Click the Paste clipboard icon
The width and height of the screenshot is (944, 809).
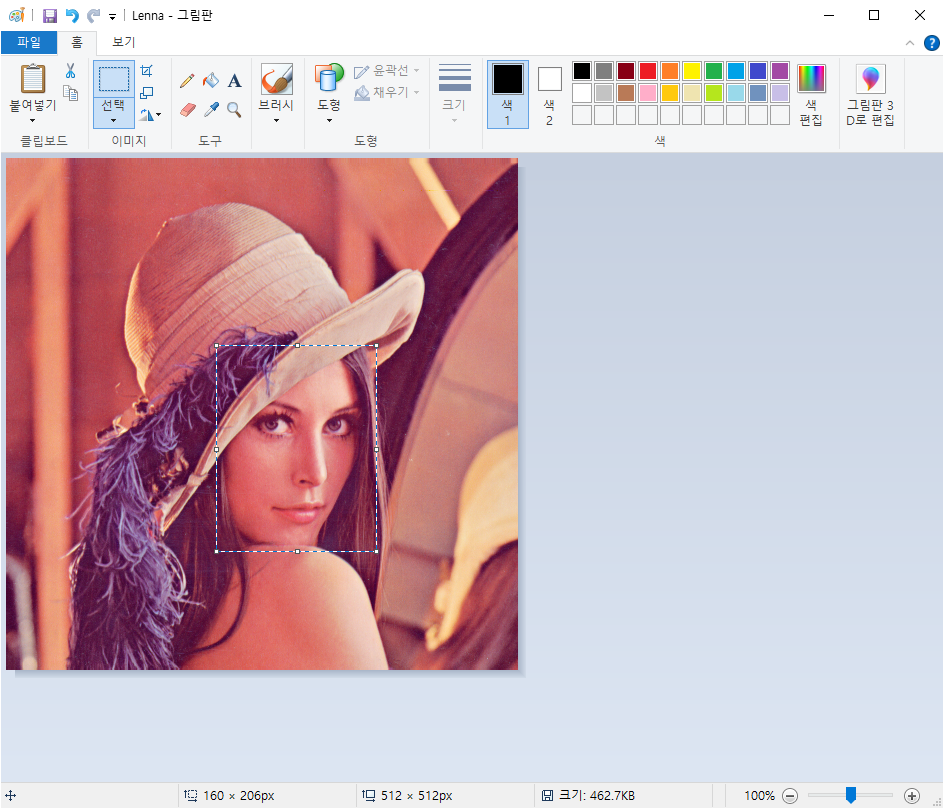point(33,79)
